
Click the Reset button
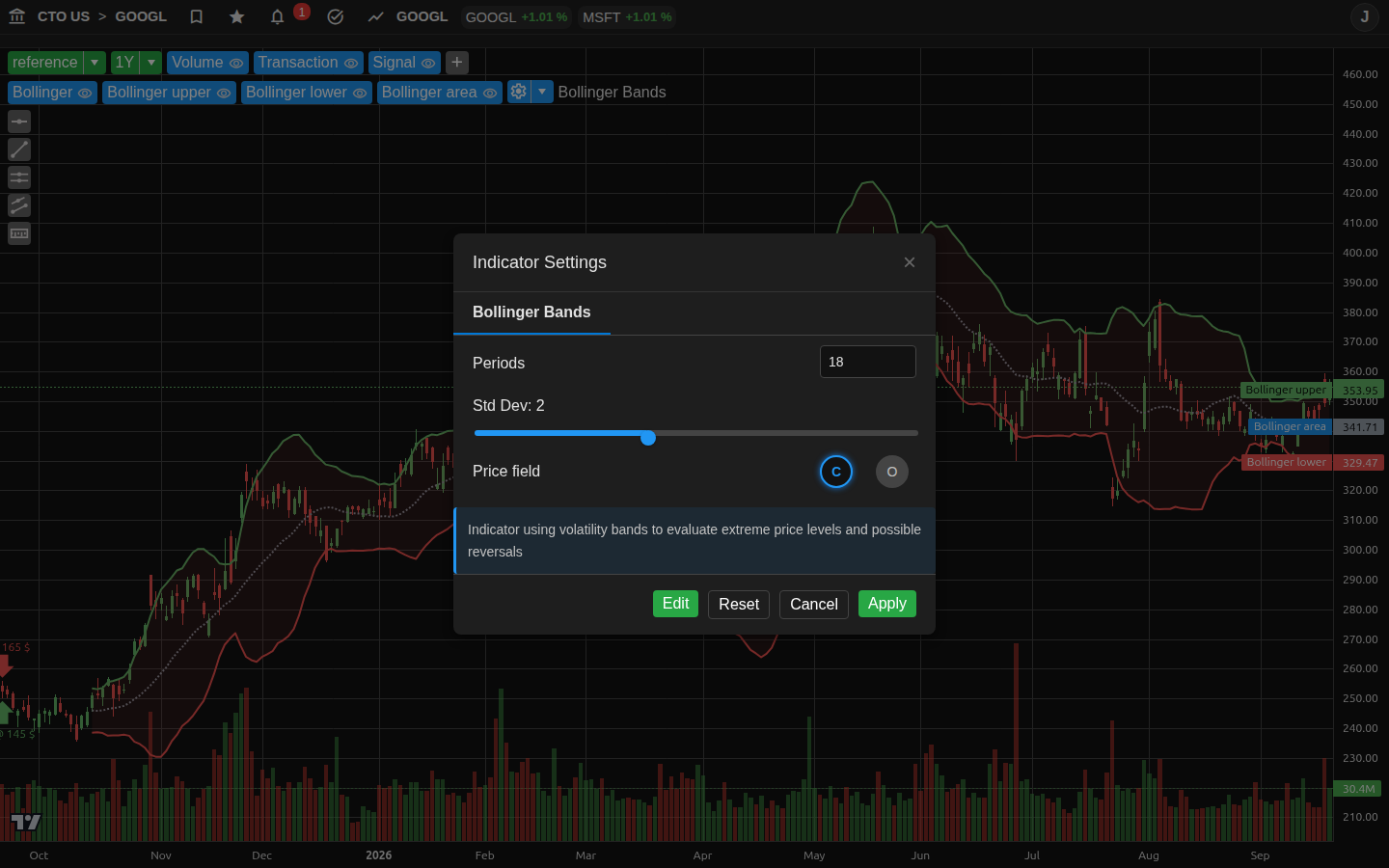(739, 605)
